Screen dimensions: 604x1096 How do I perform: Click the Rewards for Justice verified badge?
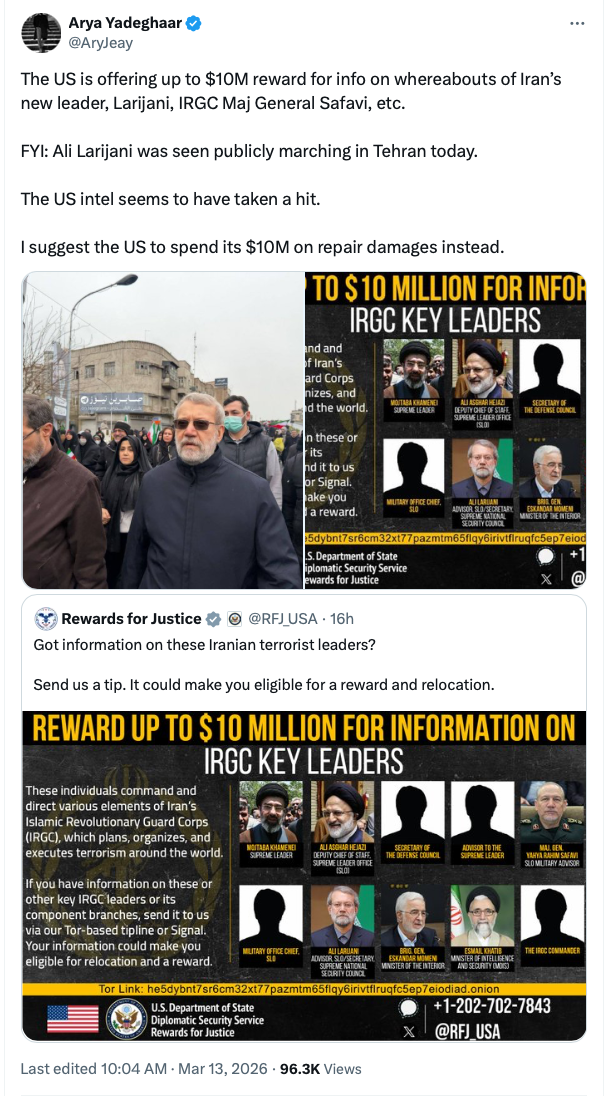tap(214, 619)
